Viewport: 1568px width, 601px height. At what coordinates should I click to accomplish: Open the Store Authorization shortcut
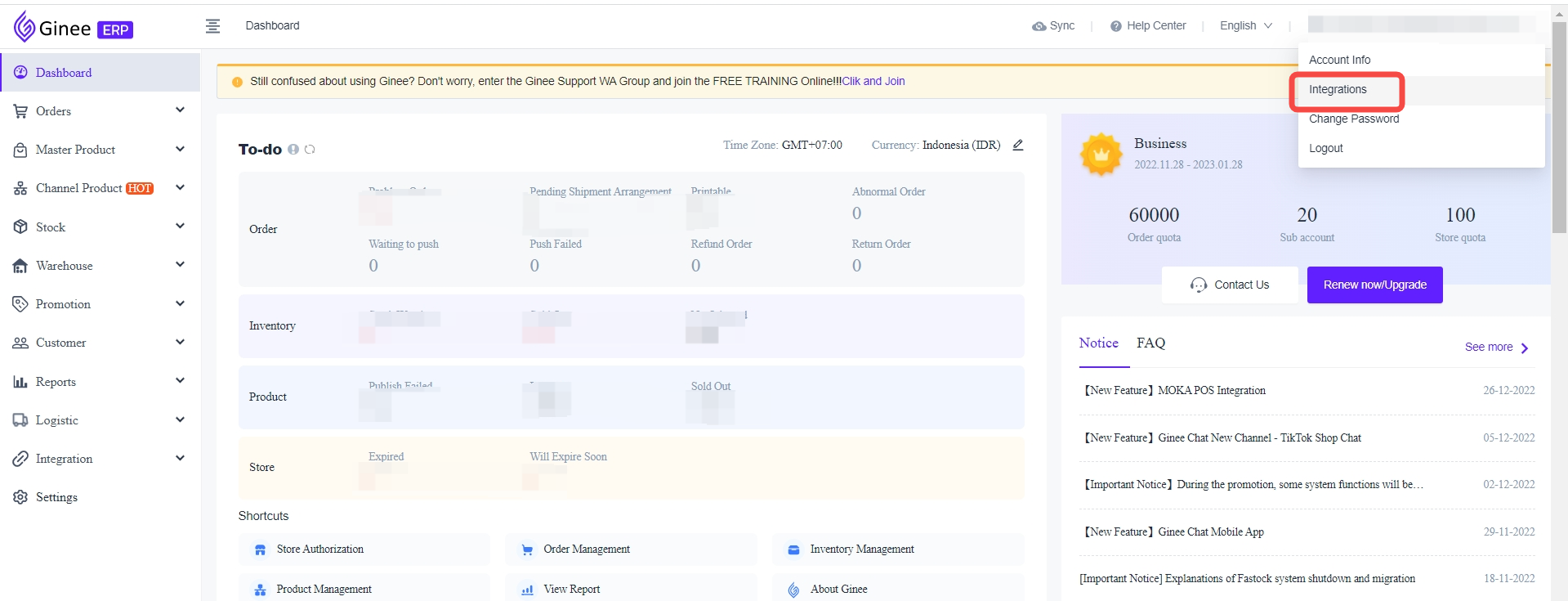coord(319,549)
